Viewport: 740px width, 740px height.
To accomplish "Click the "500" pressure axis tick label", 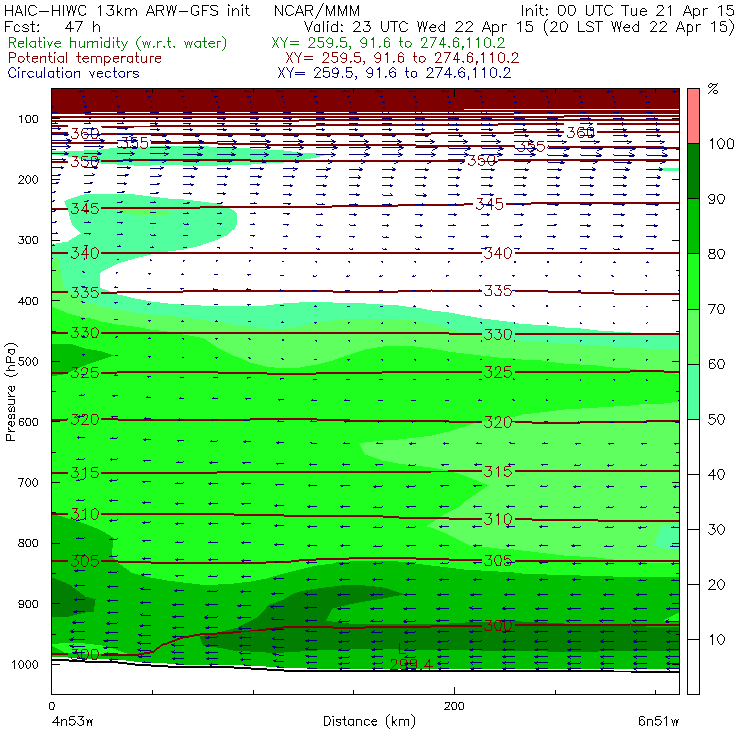I will pos(28,361).
